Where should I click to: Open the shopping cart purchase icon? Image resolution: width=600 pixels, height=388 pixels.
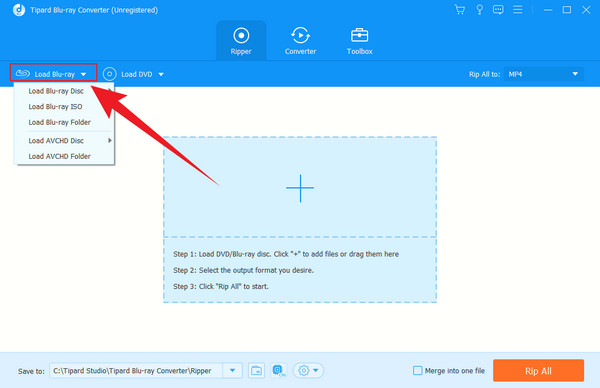pos(460,10)
